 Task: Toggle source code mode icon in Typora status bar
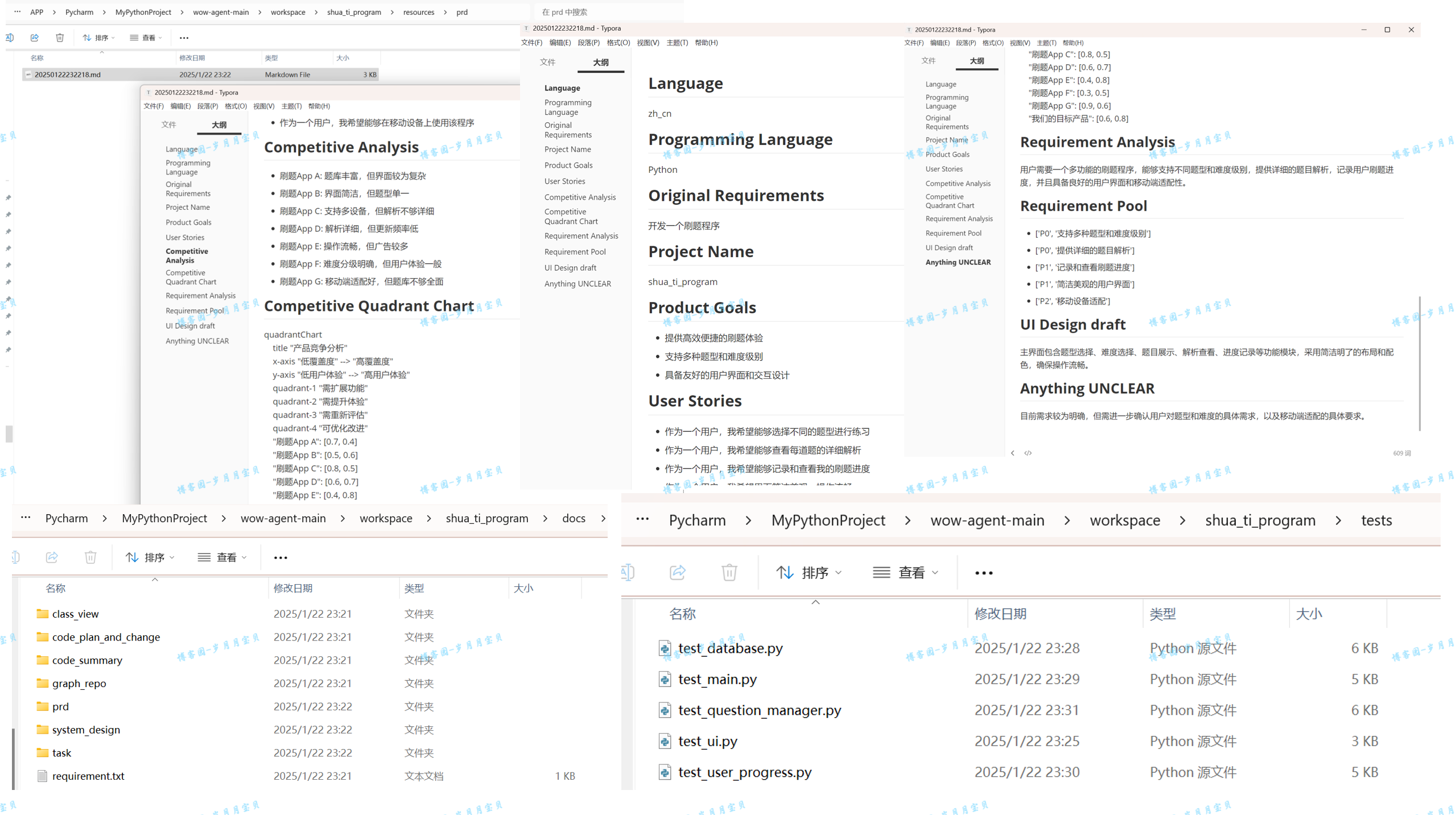click(x=1028, y=453)
